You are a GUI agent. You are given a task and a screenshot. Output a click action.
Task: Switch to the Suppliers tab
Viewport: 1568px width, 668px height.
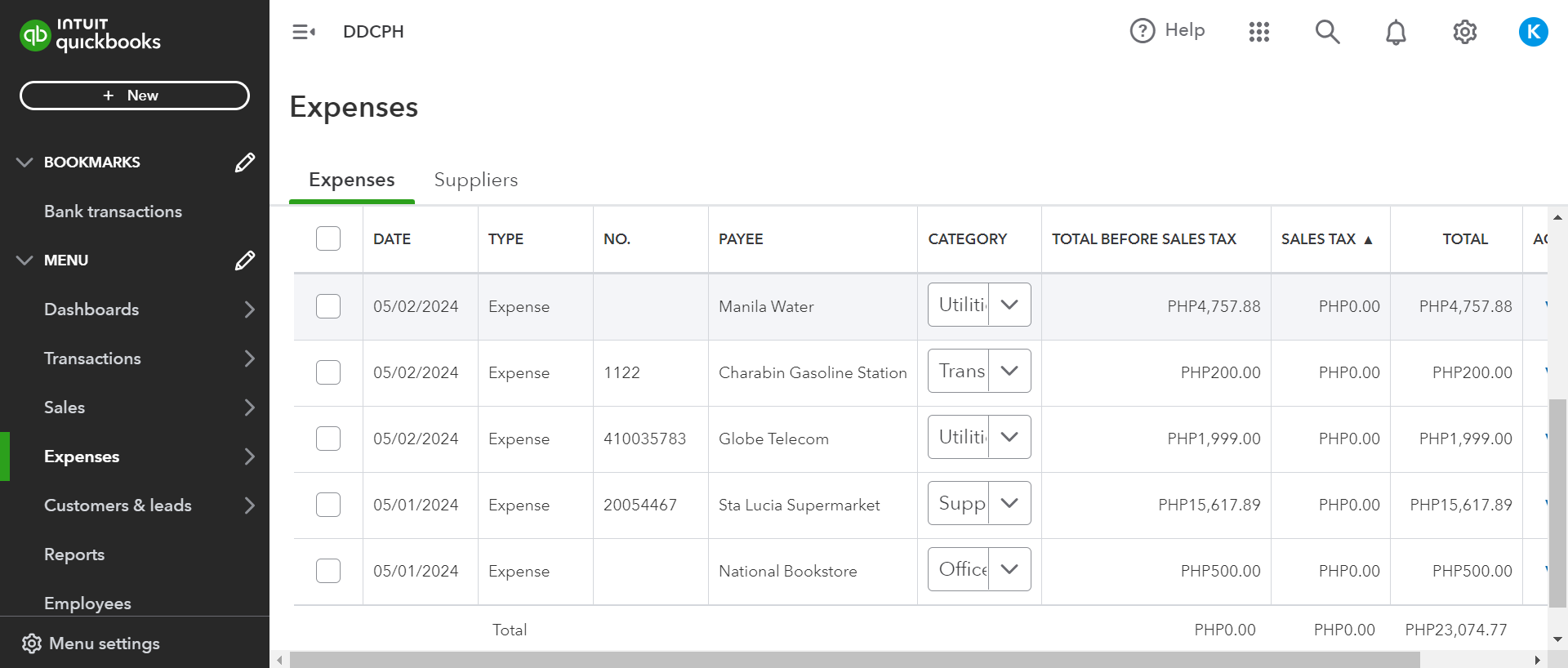pyautogui.click(x=475, y=180)
